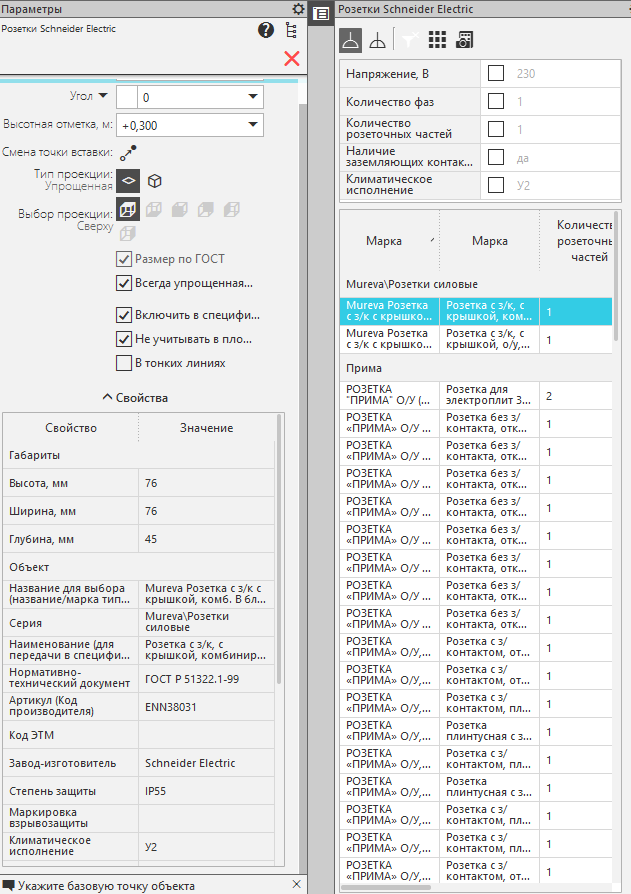Open the Высотная отметка dropdown
The image size is (631, 894).
[x=252, y=125]
